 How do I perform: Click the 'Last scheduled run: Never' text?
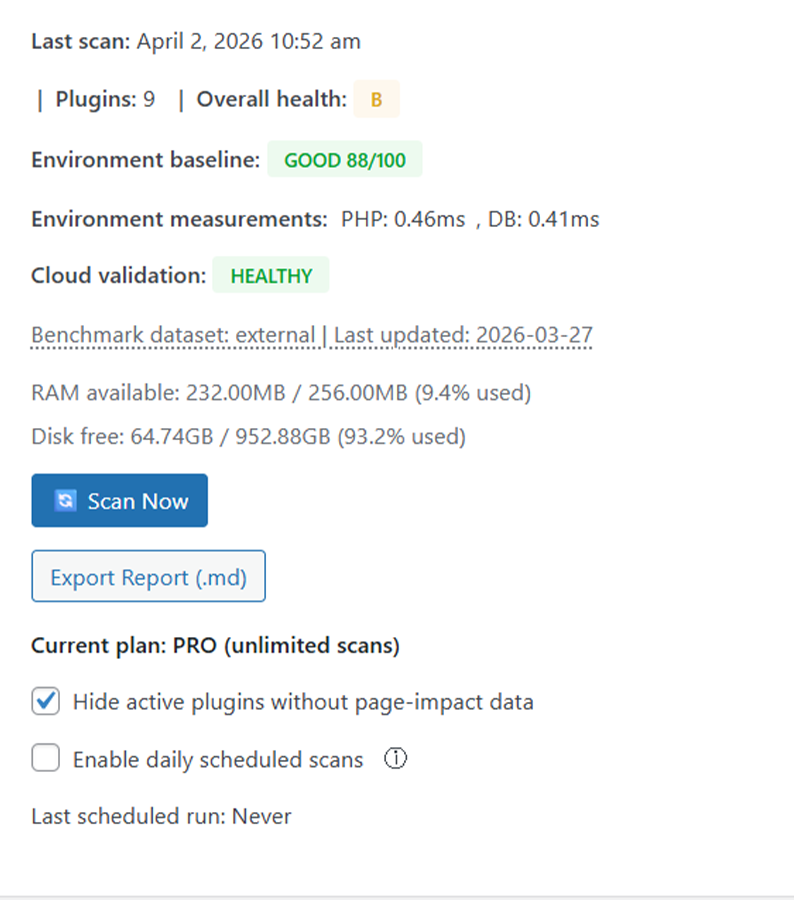click(x=161, y=817)
